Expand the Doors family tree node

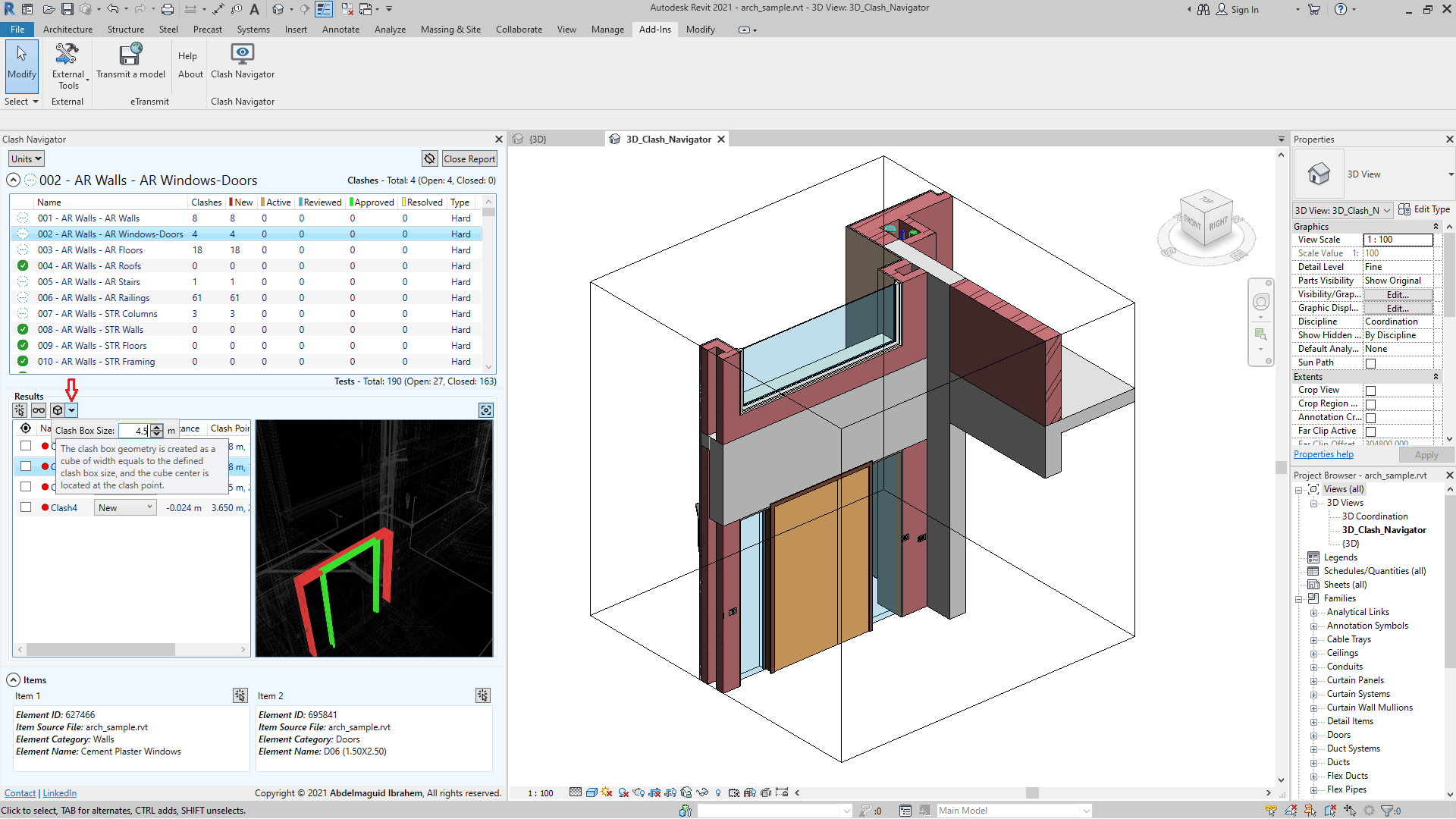(1313, 735)
